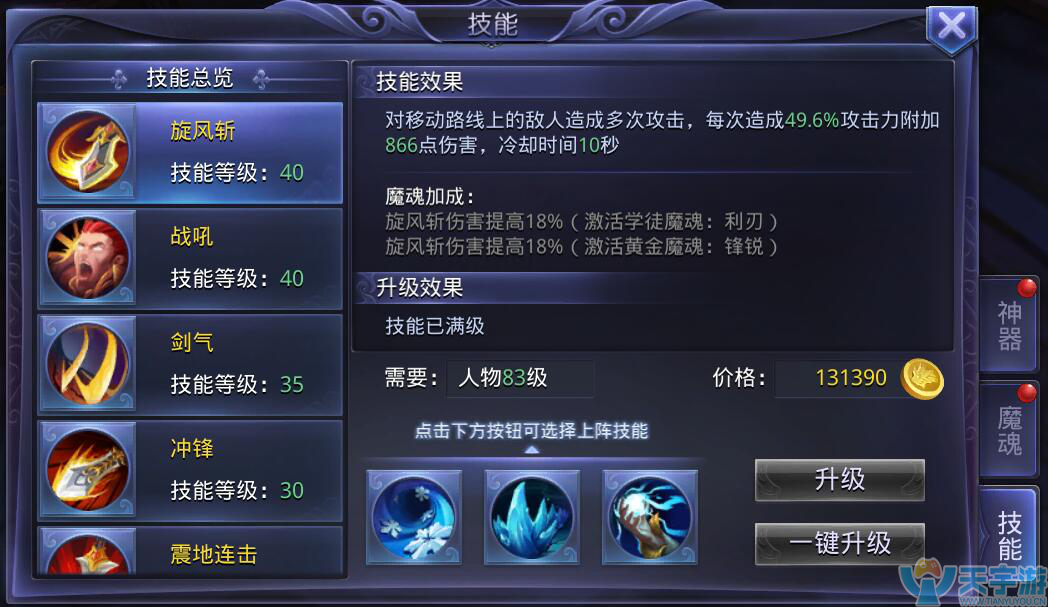Click the 人物83级 requirement field
This screenshot has width=1048, height=607.
520,378
